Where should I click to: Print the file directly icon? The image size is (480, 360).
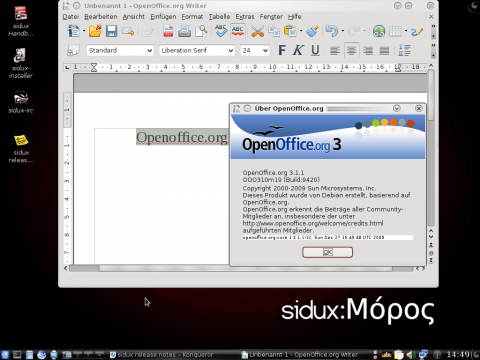tap(184, 31)
